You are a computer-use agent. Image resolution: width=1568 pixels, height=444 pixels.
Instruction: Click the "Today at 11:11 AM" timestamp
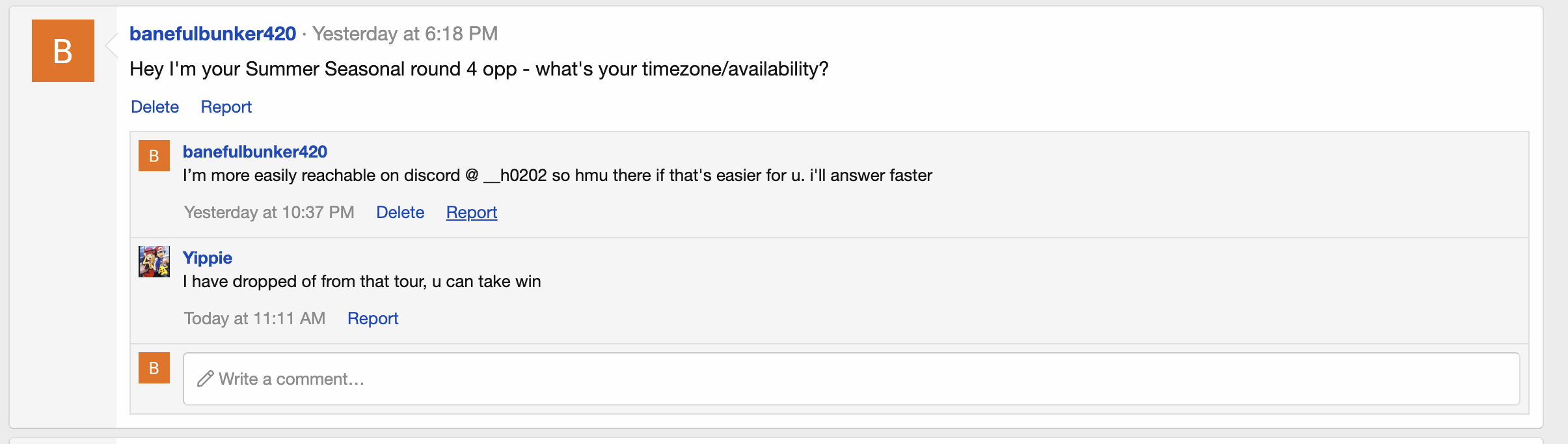coord(254,318)
